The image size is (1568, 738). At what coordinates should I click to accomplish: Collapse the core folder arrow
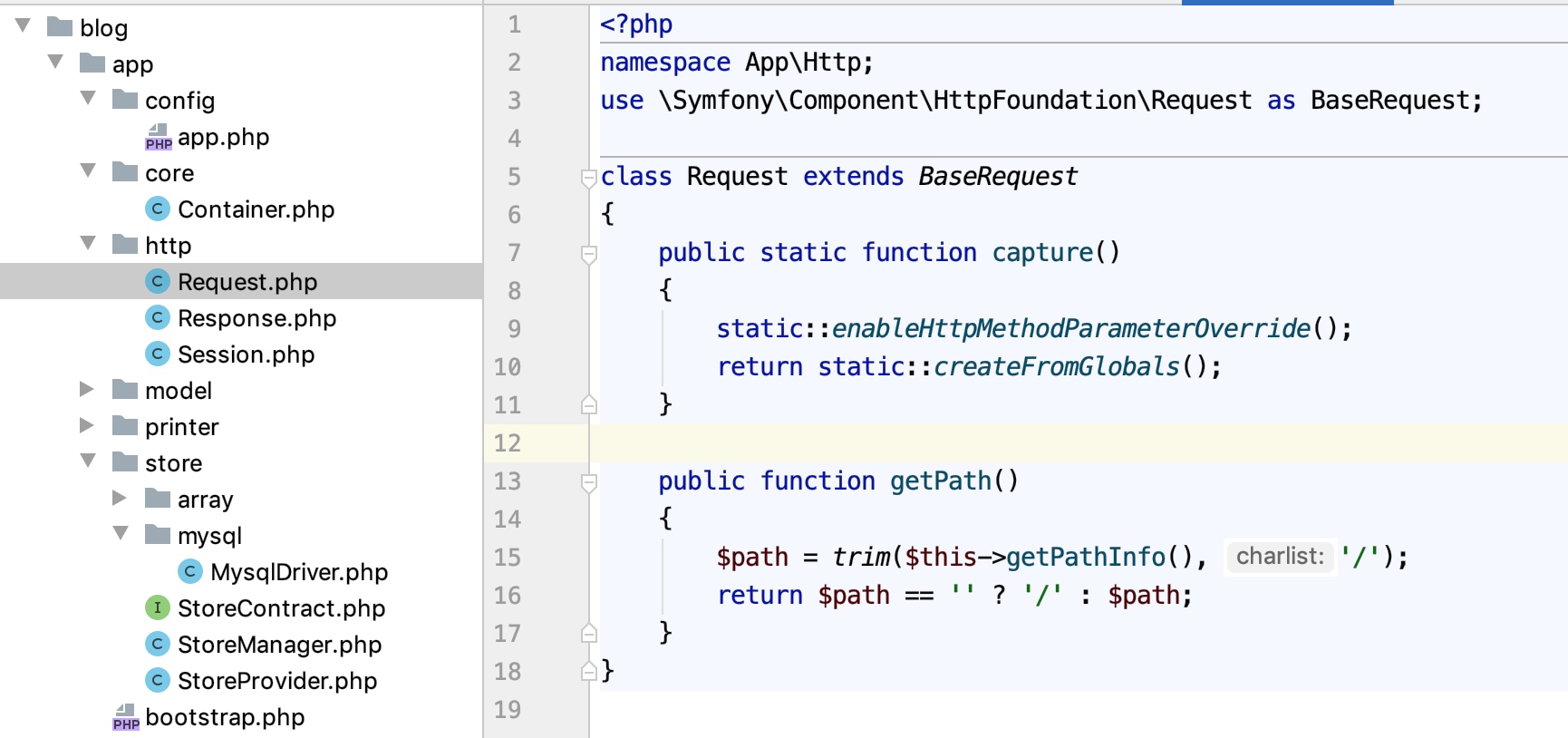tap(89, 170)
